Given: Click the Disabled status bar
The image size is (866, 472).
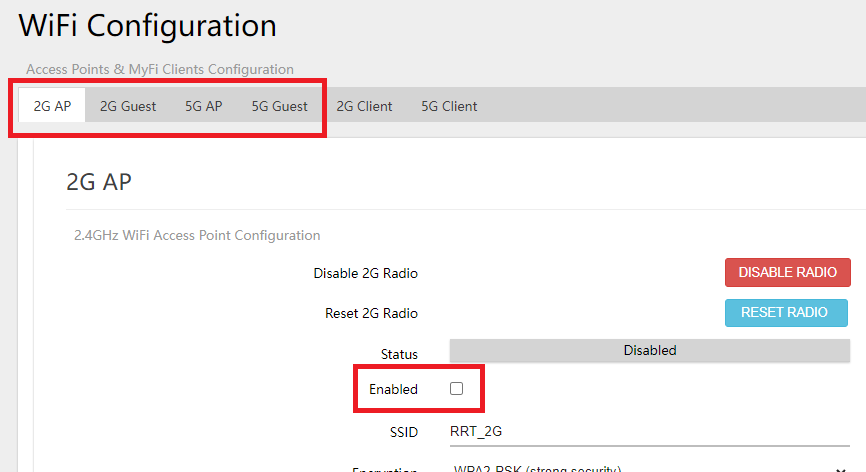Looking at the screenshot, I should pyautogui.click(x=649, y=351).
